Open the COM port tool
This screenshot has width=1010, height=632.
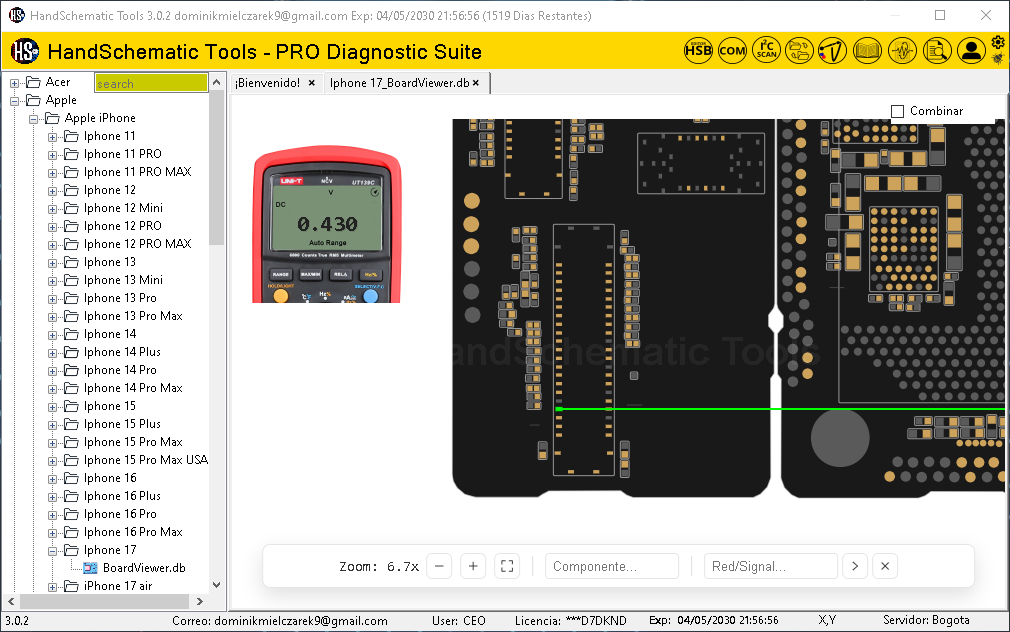tap(732, 50)
